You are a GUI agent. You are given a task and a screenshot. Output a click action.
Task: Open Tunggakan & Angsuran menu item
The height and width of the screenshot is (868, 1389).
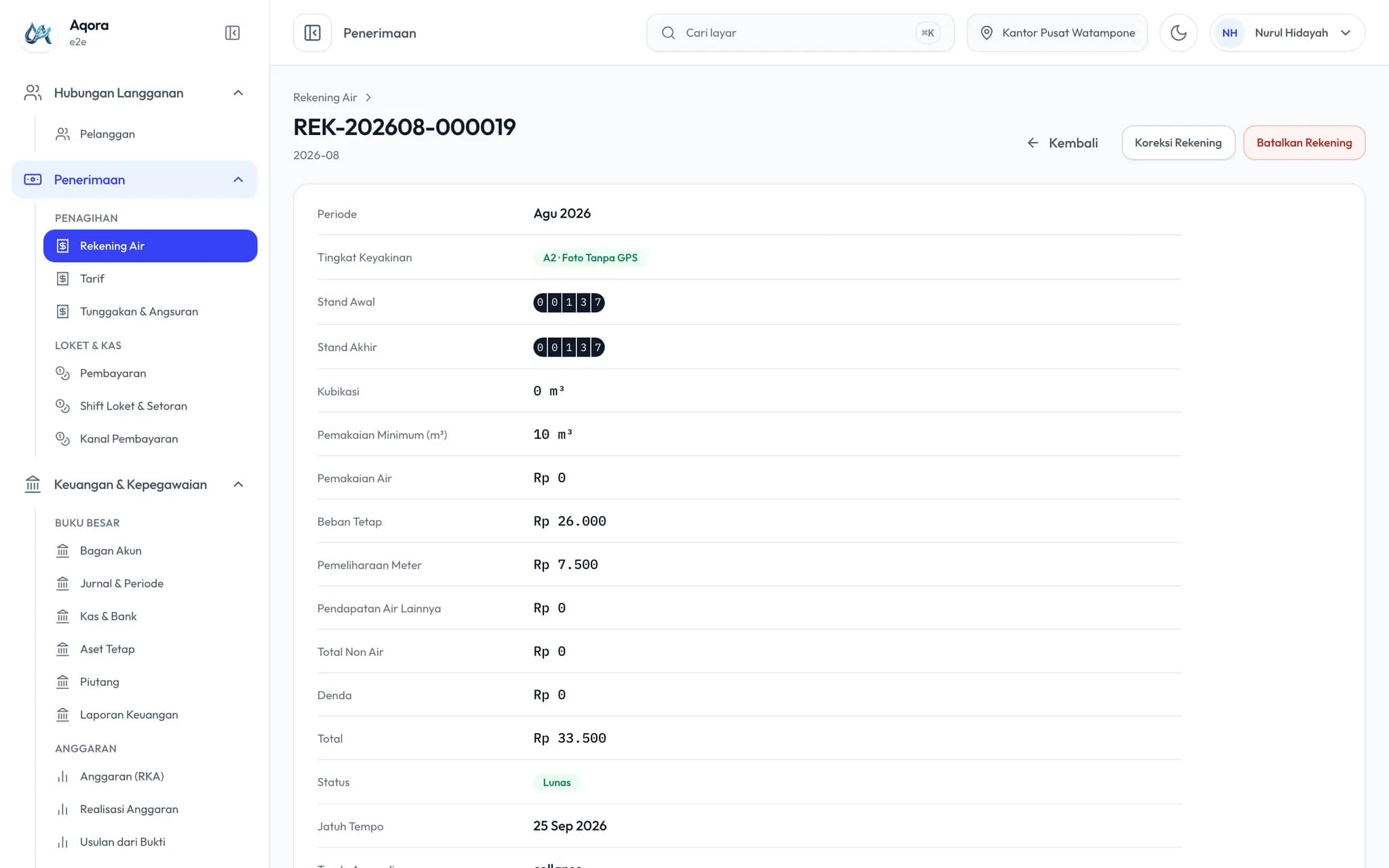coord(149,311)
